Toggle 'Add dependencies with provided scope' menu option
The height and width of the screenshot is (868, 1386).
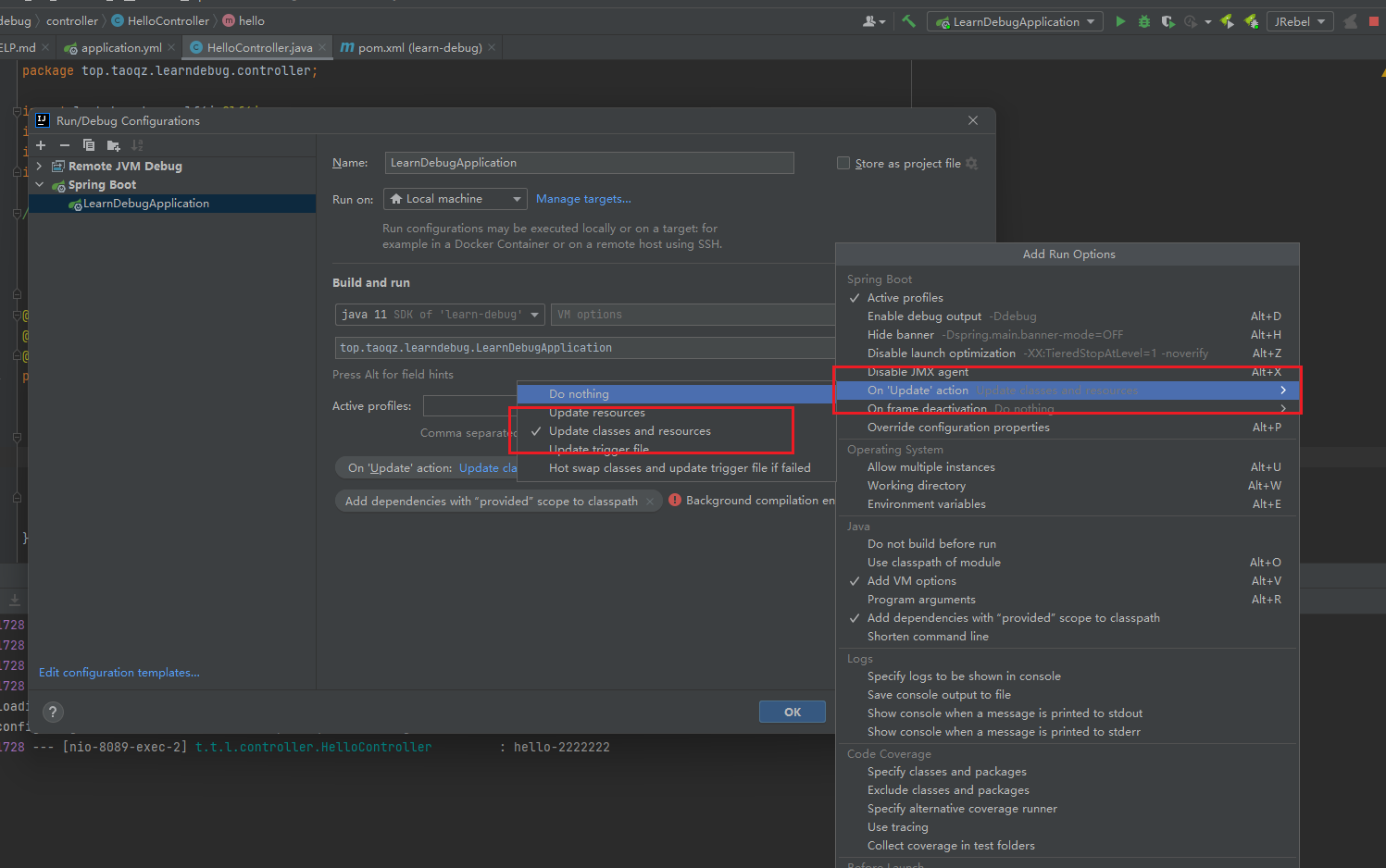[1068, 618]
